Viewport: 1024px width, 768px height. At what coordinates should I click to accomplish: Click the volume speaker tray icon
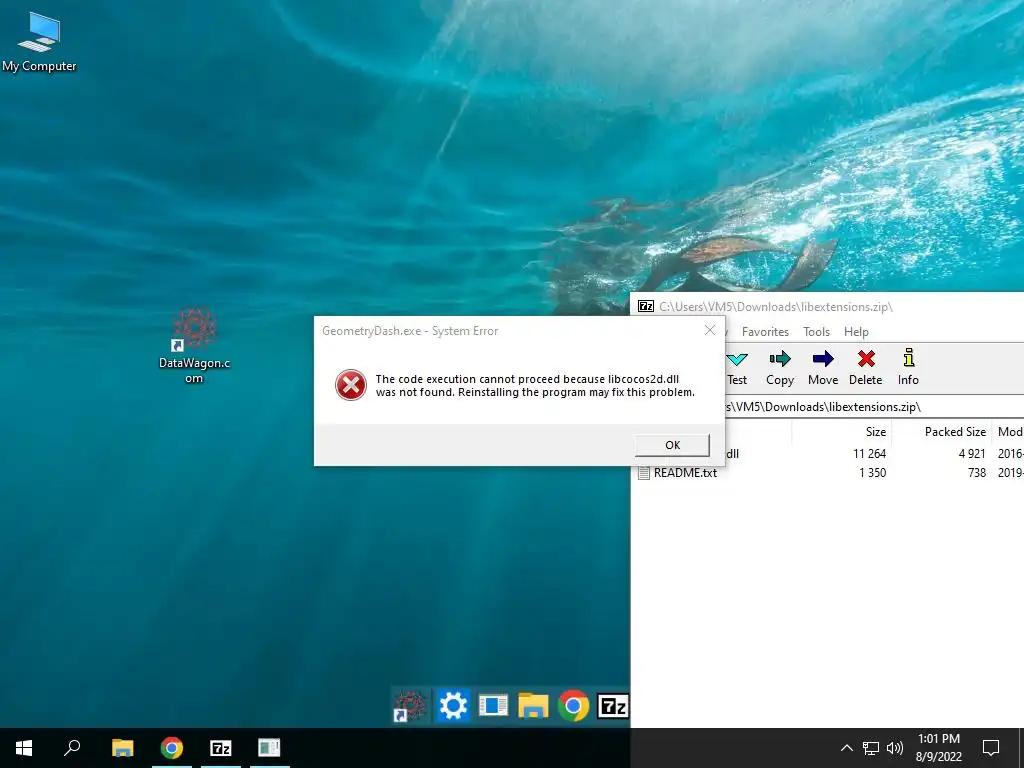click(895, 748)
